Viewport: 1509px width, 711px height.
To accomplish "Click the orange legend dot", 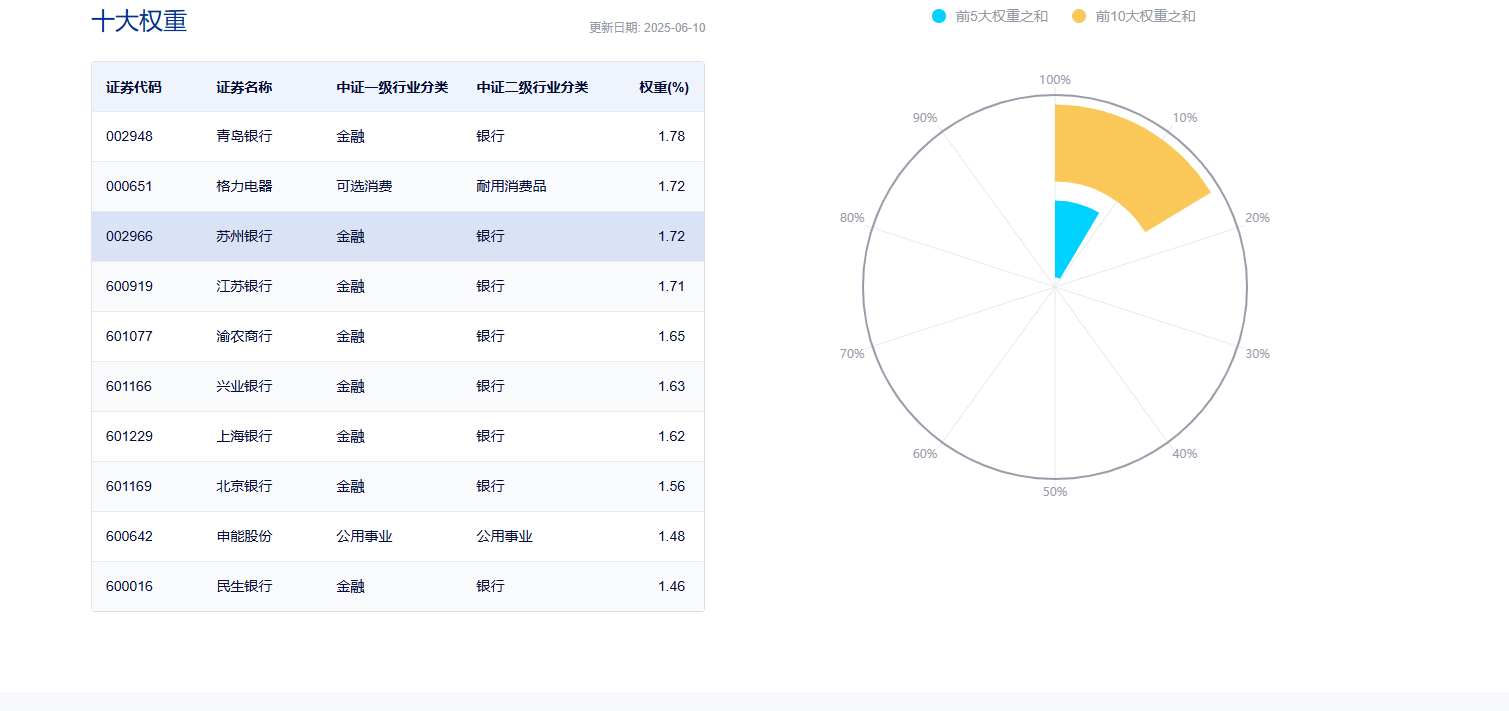I will pos(1078,16).
